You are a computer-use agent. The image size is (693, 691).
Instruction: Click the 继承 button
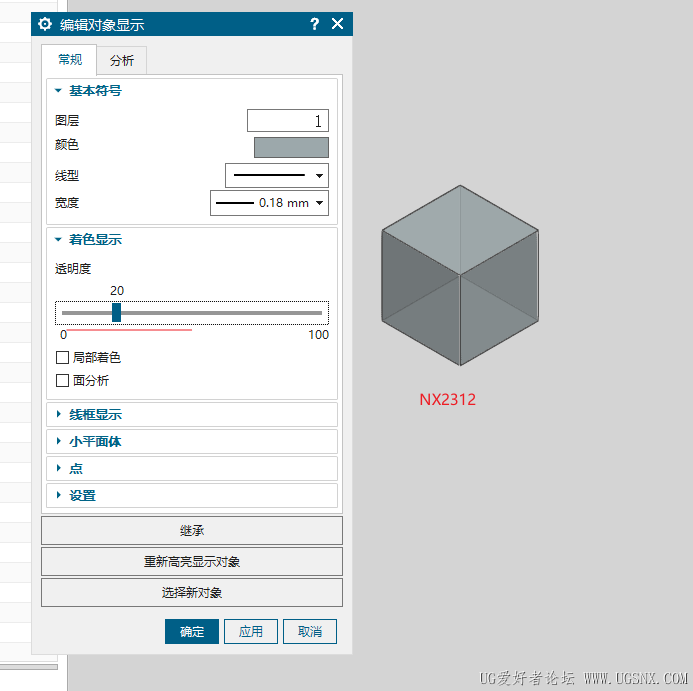(x=192, y=531)
